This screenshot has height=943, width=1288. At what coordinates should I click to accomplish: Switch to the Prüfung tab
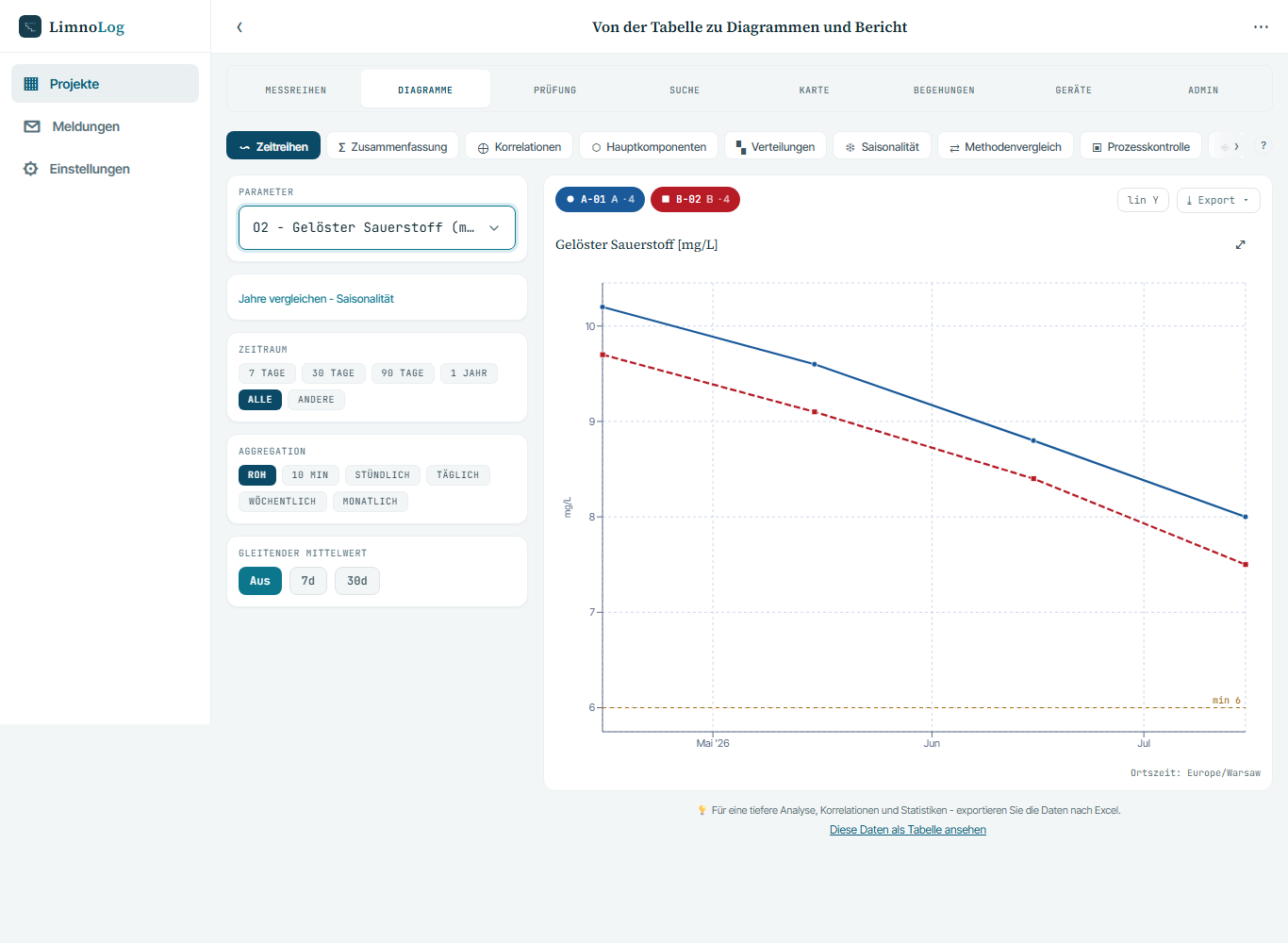tap(555, 90)
